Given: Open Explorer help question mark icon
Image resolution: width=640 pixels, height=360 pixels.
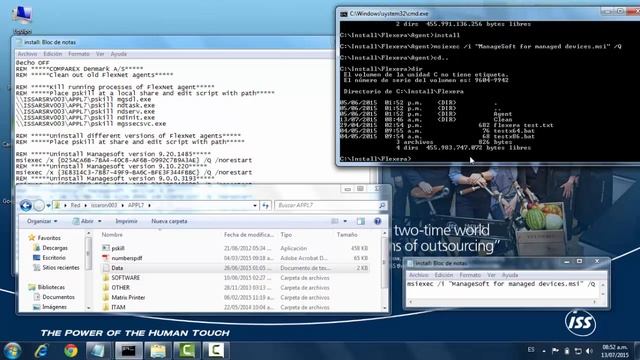Looking at the screenshot, I should click(x=378, y=221).
